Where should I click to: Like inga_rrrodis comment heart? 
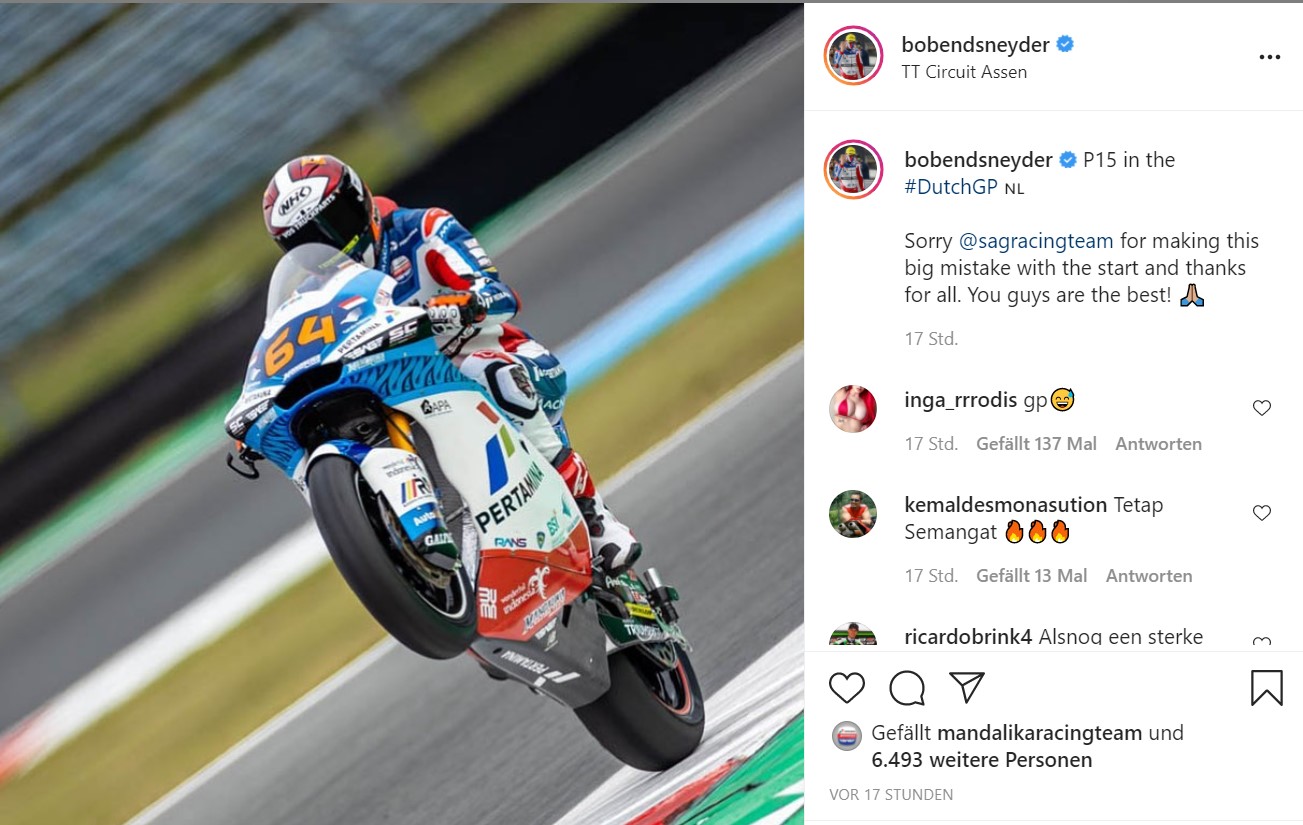[x=1262, y=408]
